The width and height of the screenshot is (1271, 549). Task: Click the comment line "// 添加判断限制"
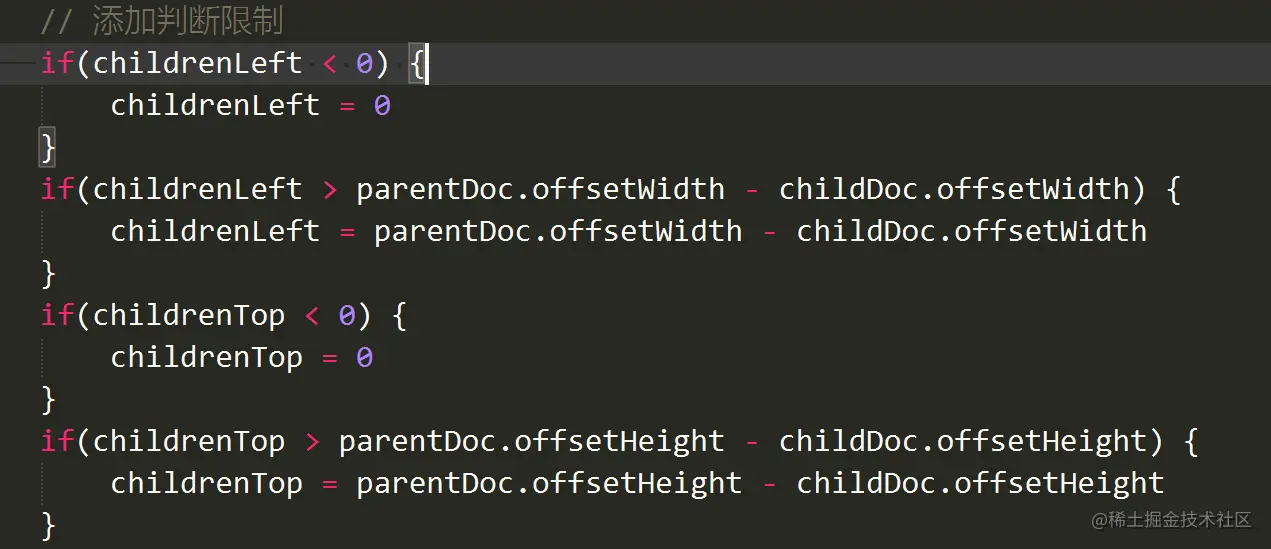click(161, 21)
